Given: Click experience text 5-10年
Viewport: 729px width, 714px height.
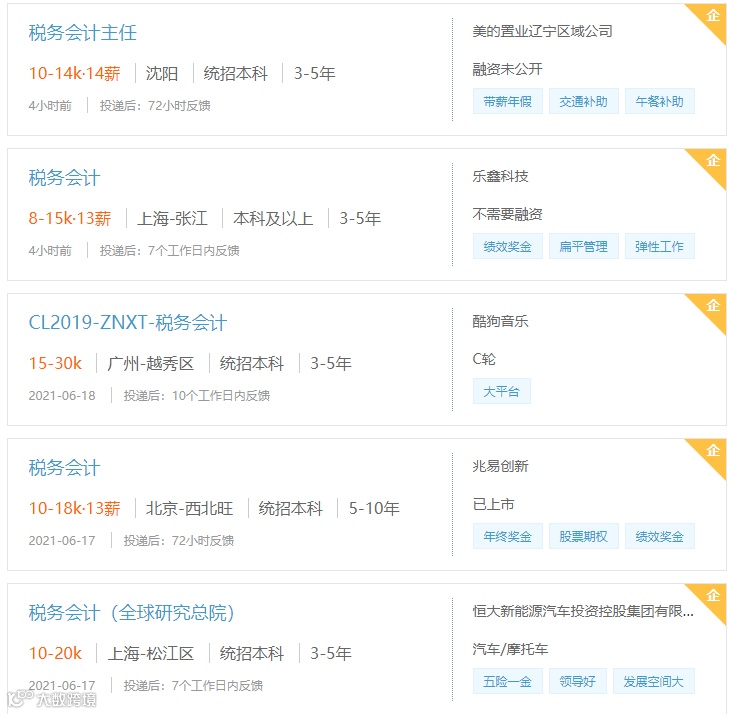Looking at the screenshot, I should 374,509.
